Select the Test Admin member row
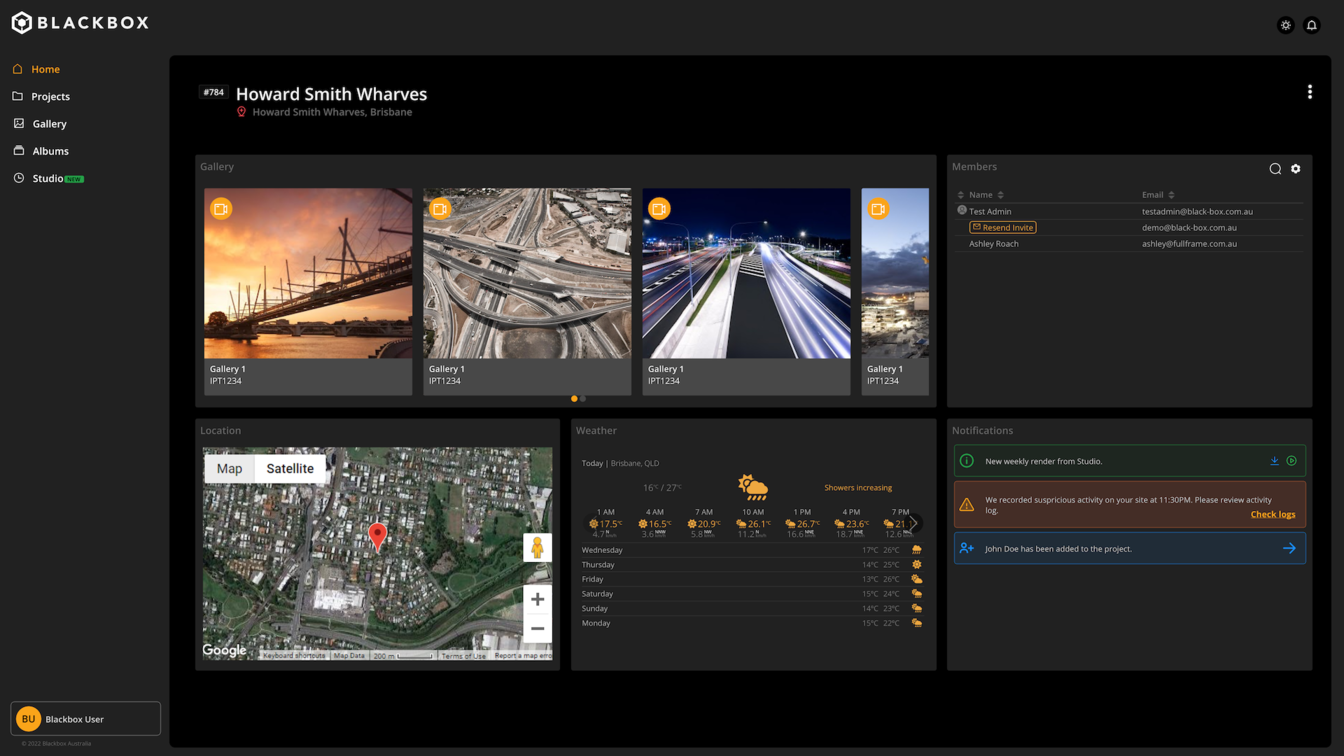The image size is (1344, 756). tap(1129, 211)
